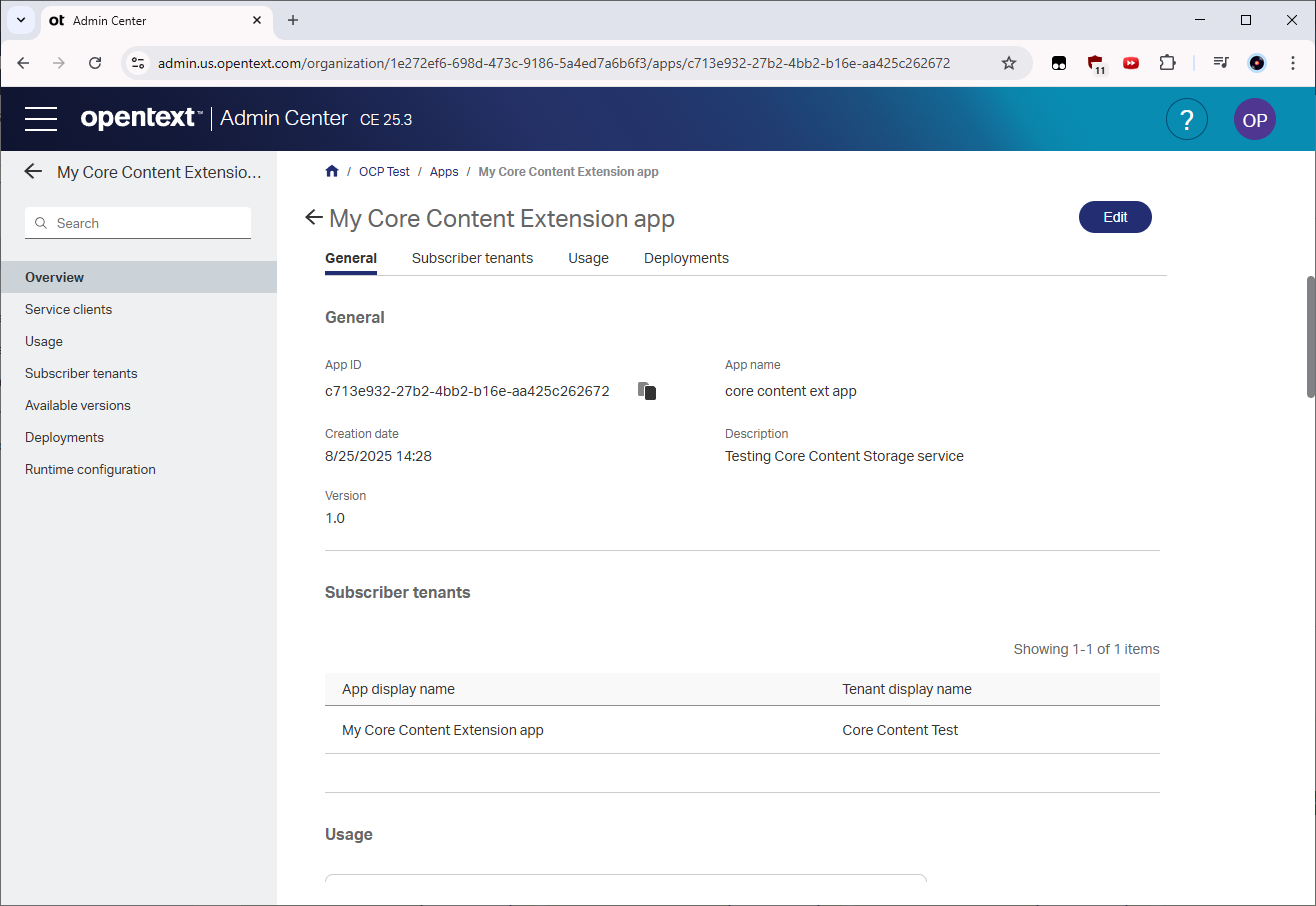Switch to the General tab
This screenshot has height=906, width=1316.
click(x=351, y=258)
